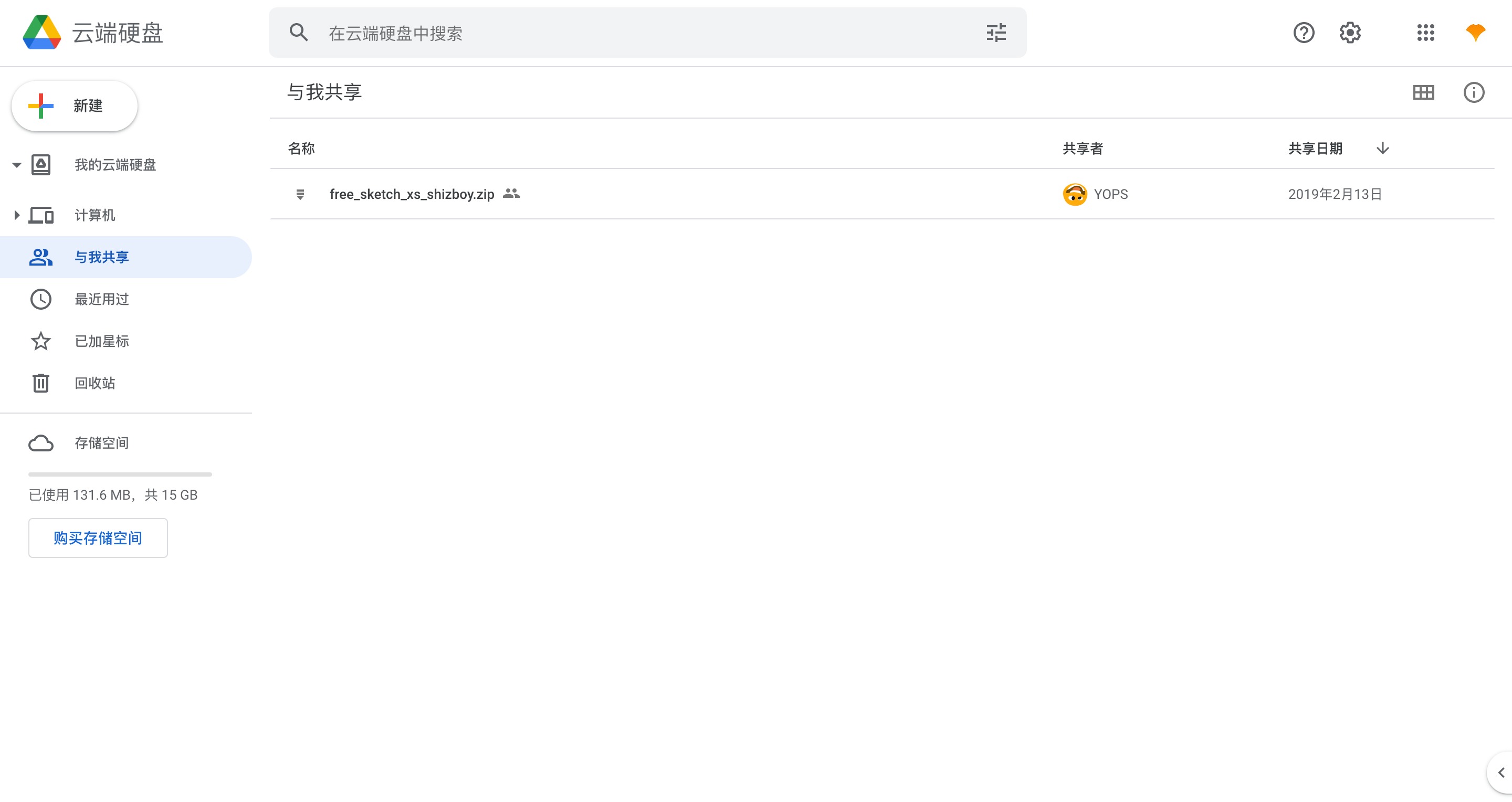Click the 2019年2月13日 date cell
The height and width of the screenshot is (802, 1512).
point(1335,194)
